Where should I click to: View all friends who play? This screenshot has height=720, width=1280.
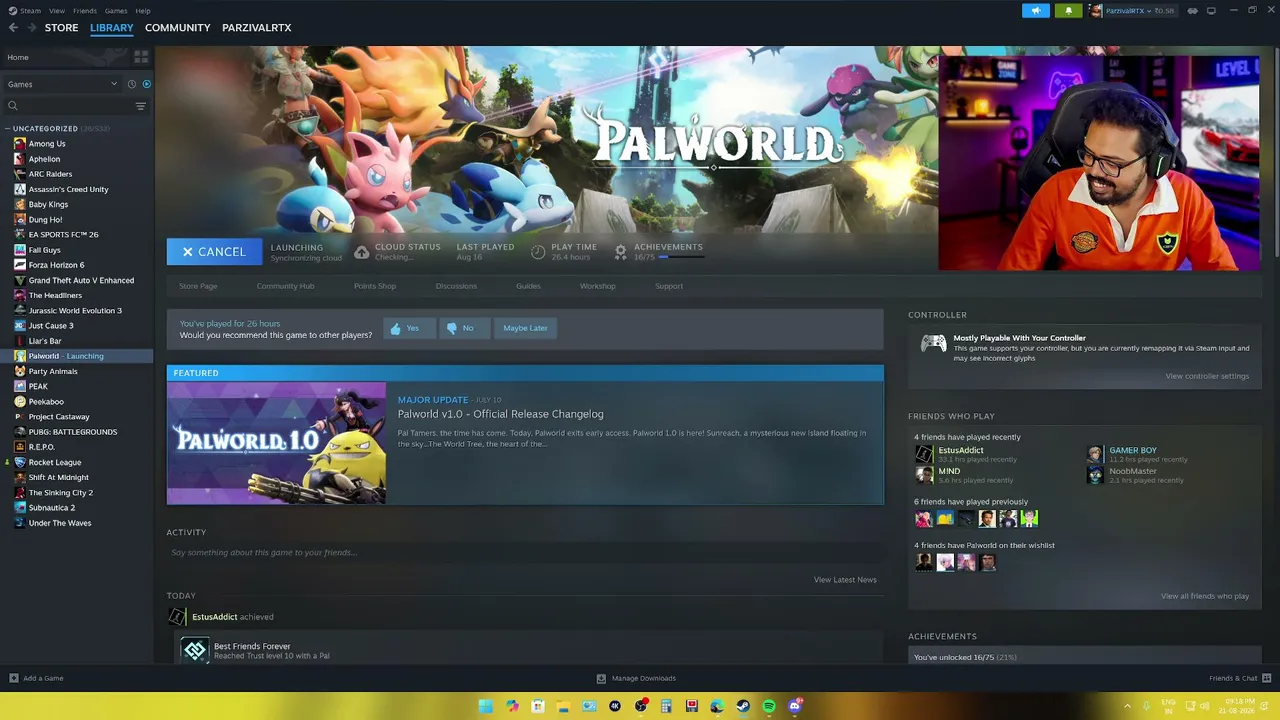(x=1205, y=596)
